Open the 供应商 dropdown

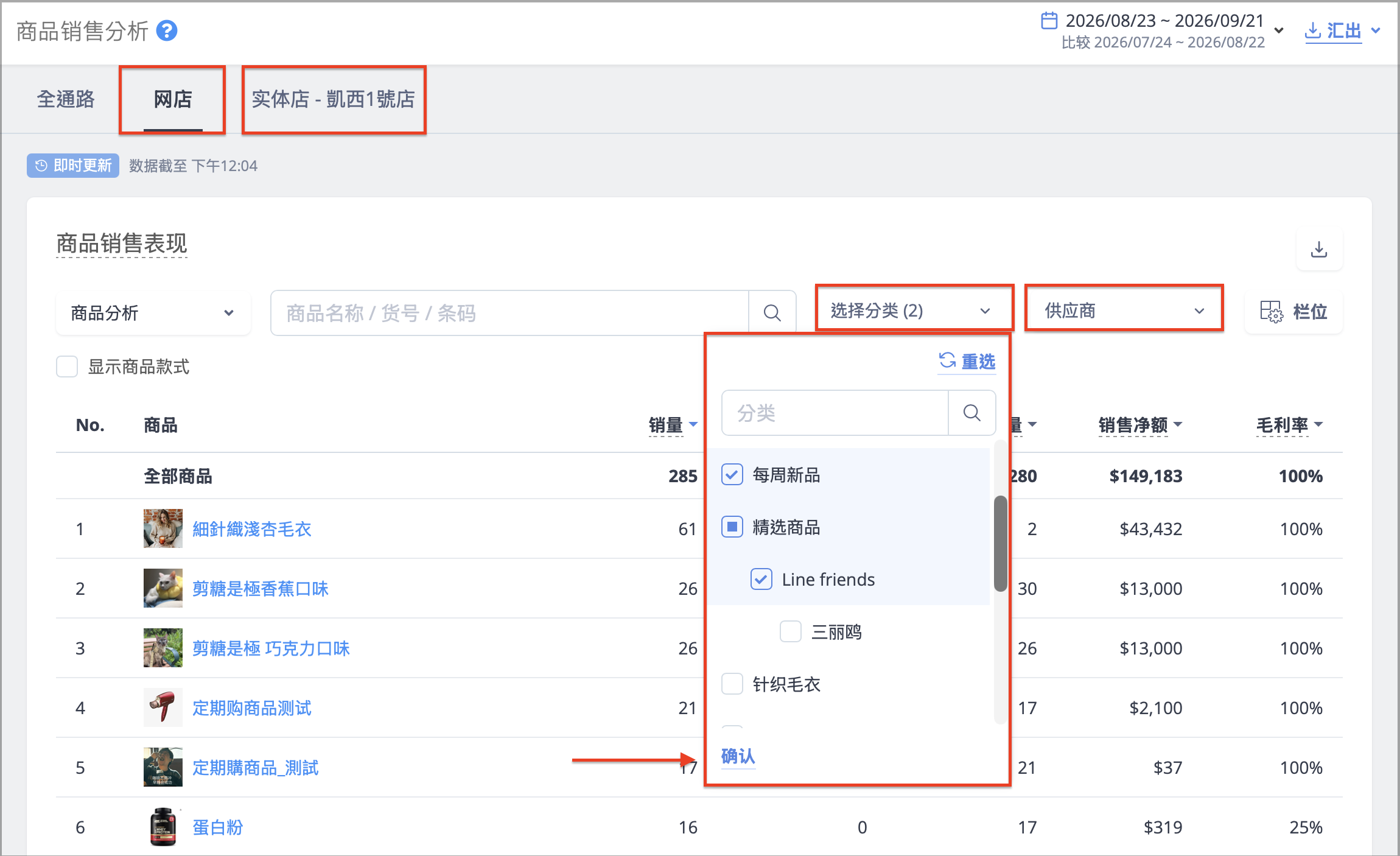pyautogui.click(x=1124, y=310)
